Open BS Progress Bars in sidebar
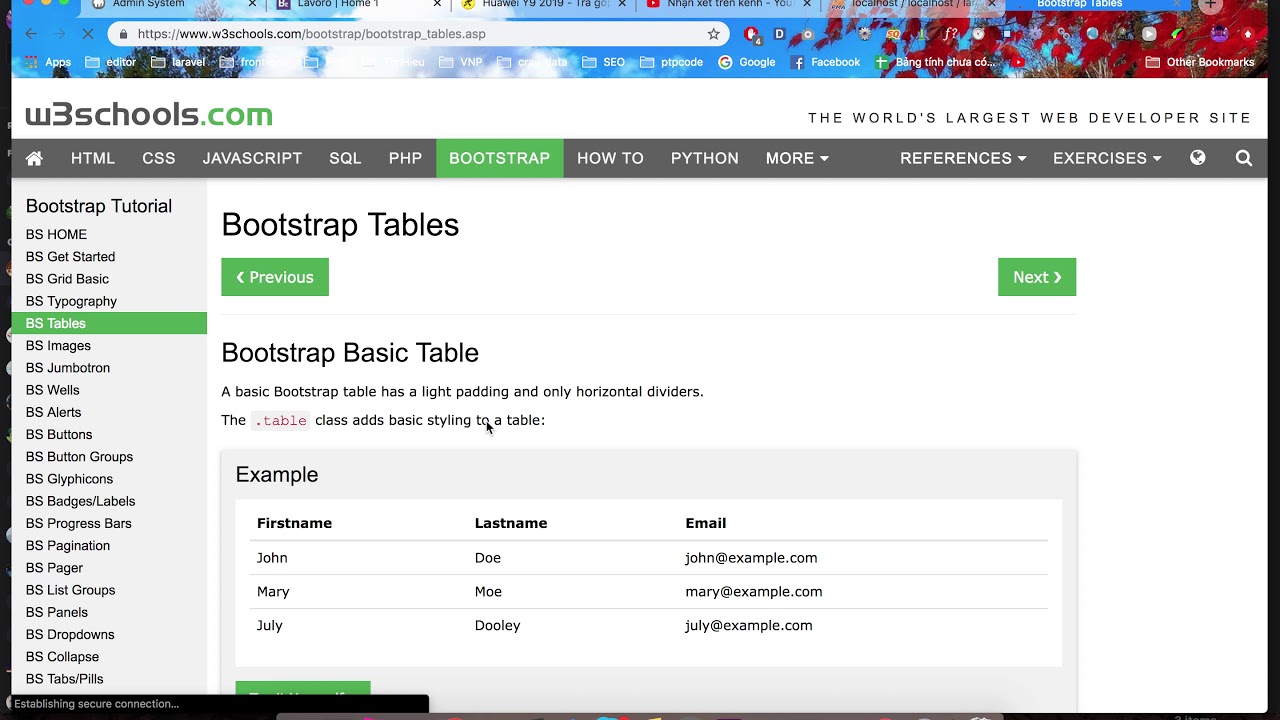 tap(109, 523)
